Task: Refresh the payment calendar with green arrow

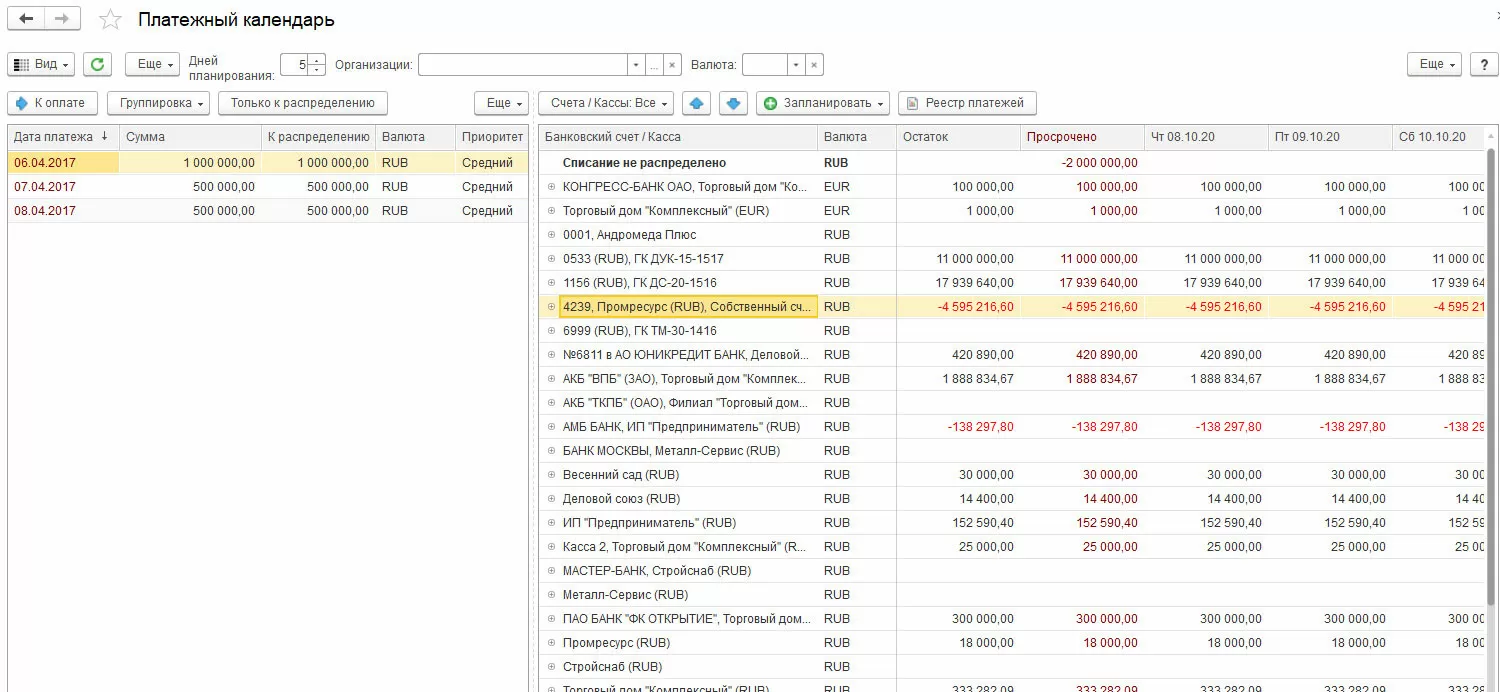Action: pos(97,64)
